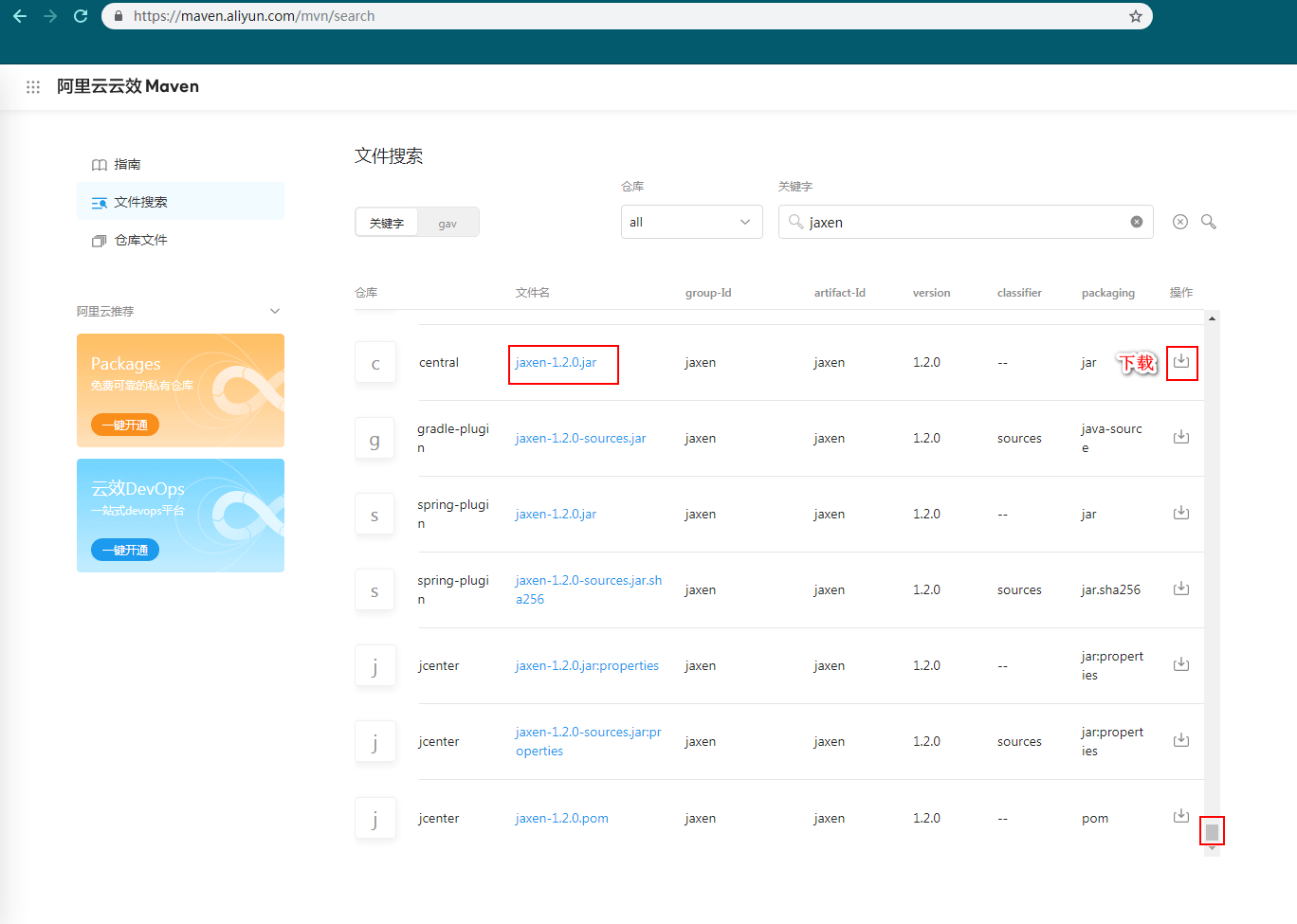
Task: Clear the keyword field with the x icon
Action: click(1137, 222)
